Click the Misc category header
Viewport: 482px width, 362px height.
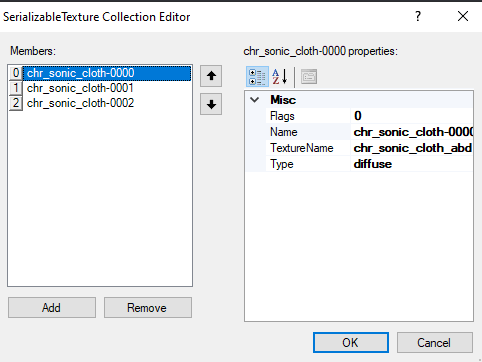(x=359, y=100)
